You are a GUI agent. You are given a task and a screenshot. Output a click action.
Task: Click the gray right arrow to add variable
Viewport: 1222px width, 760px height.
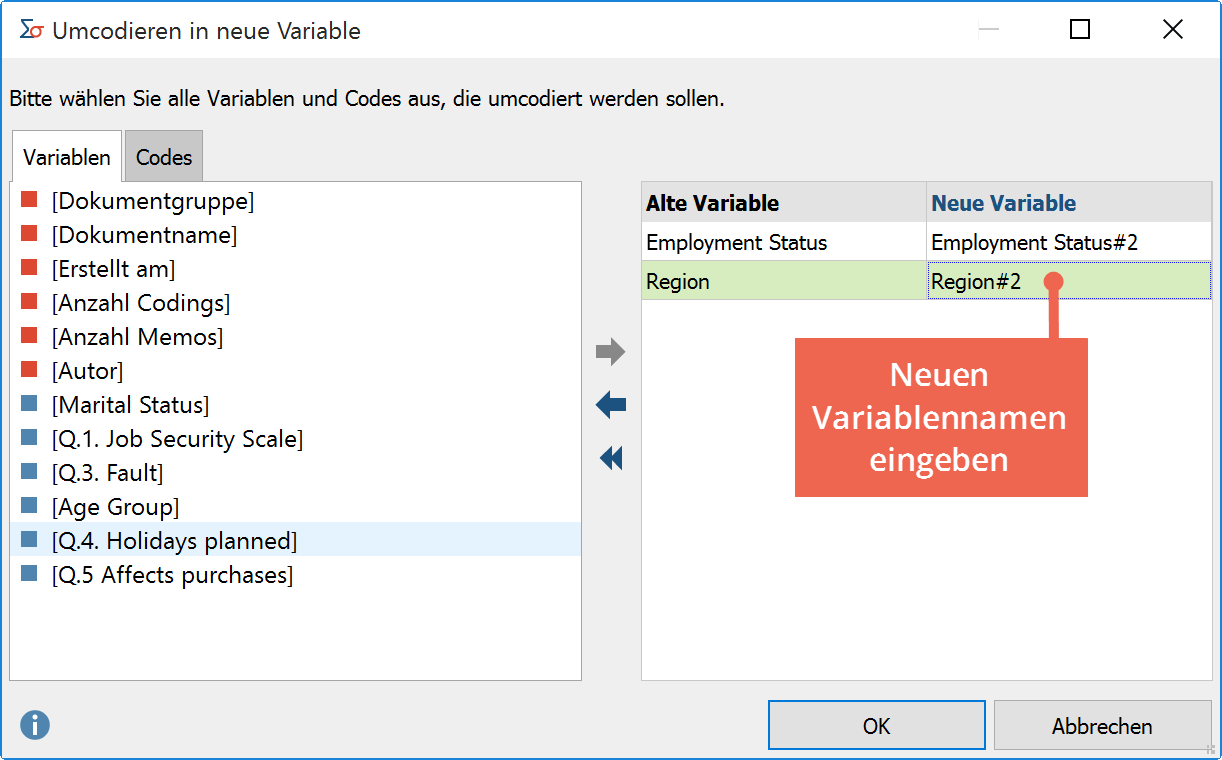(611, 352)
